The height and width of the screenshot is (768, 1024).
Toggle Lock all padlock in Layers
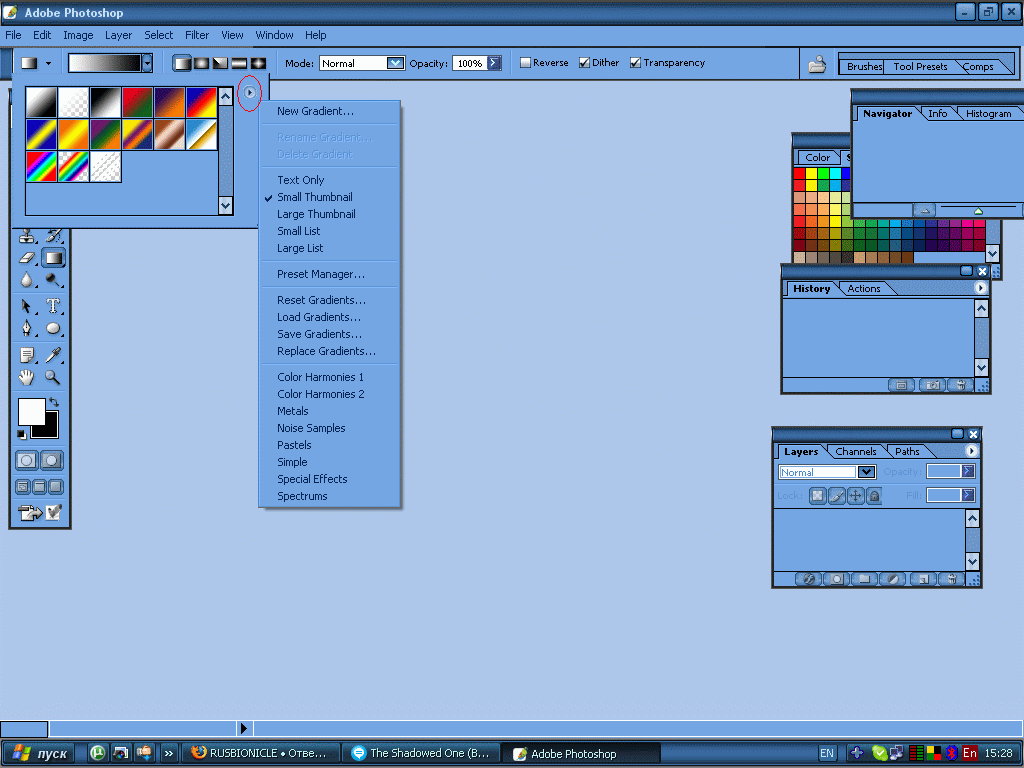pos(874,496)
